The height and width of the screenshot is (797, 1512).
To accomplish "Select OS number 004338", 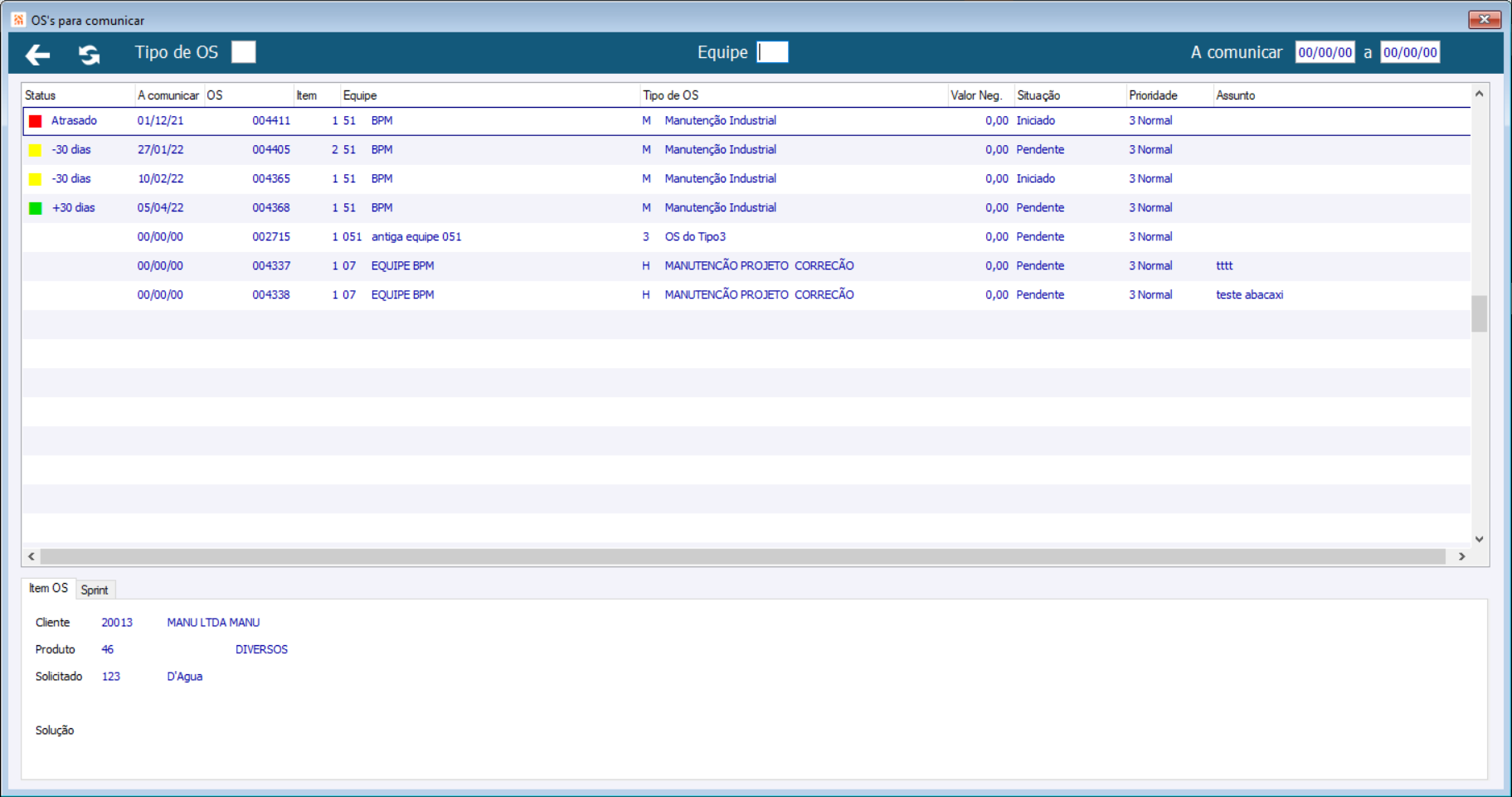I will [x=271, y=295].
